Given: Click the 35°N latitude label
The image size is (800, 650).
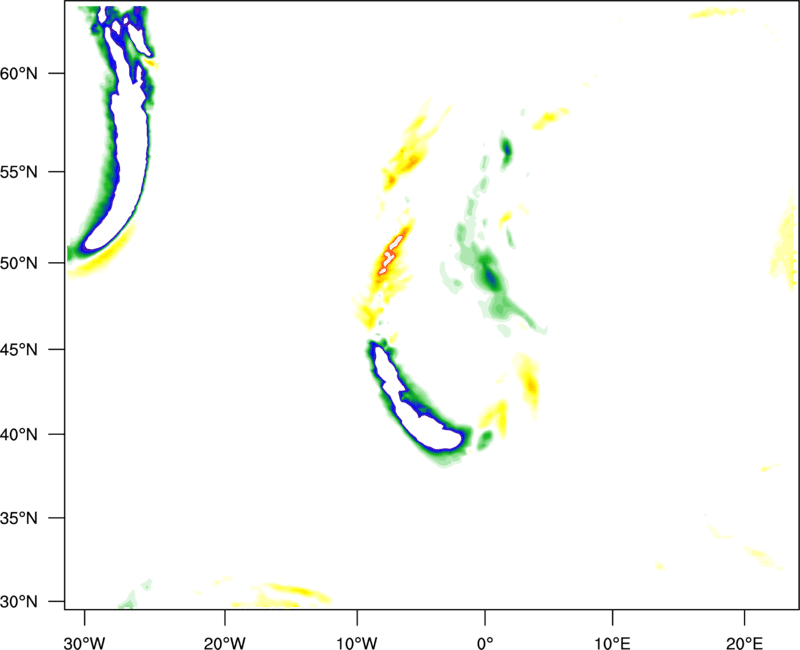Looking at the screenshot, I should (x=19, y=518).
